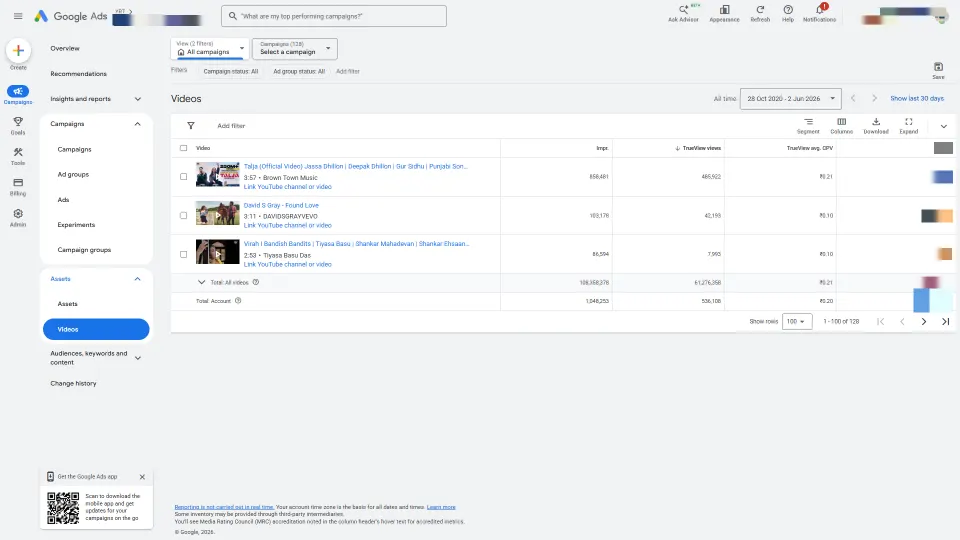Toggle the select-all checkbox in header
960x540 pixels.
(x=184, y=148)
